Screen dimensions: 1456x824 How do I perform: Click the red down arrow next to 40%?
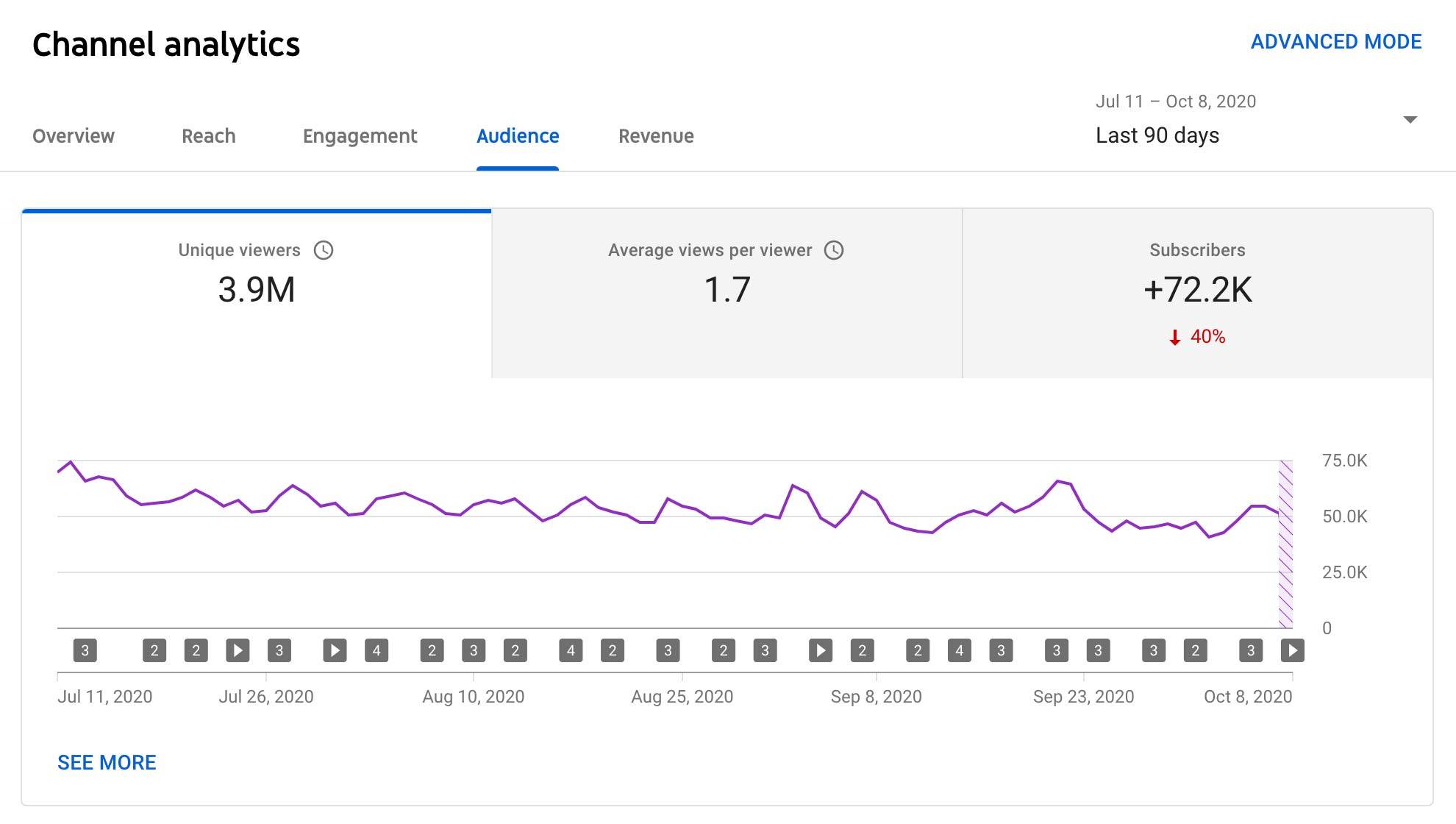[x=1175, y=338]
